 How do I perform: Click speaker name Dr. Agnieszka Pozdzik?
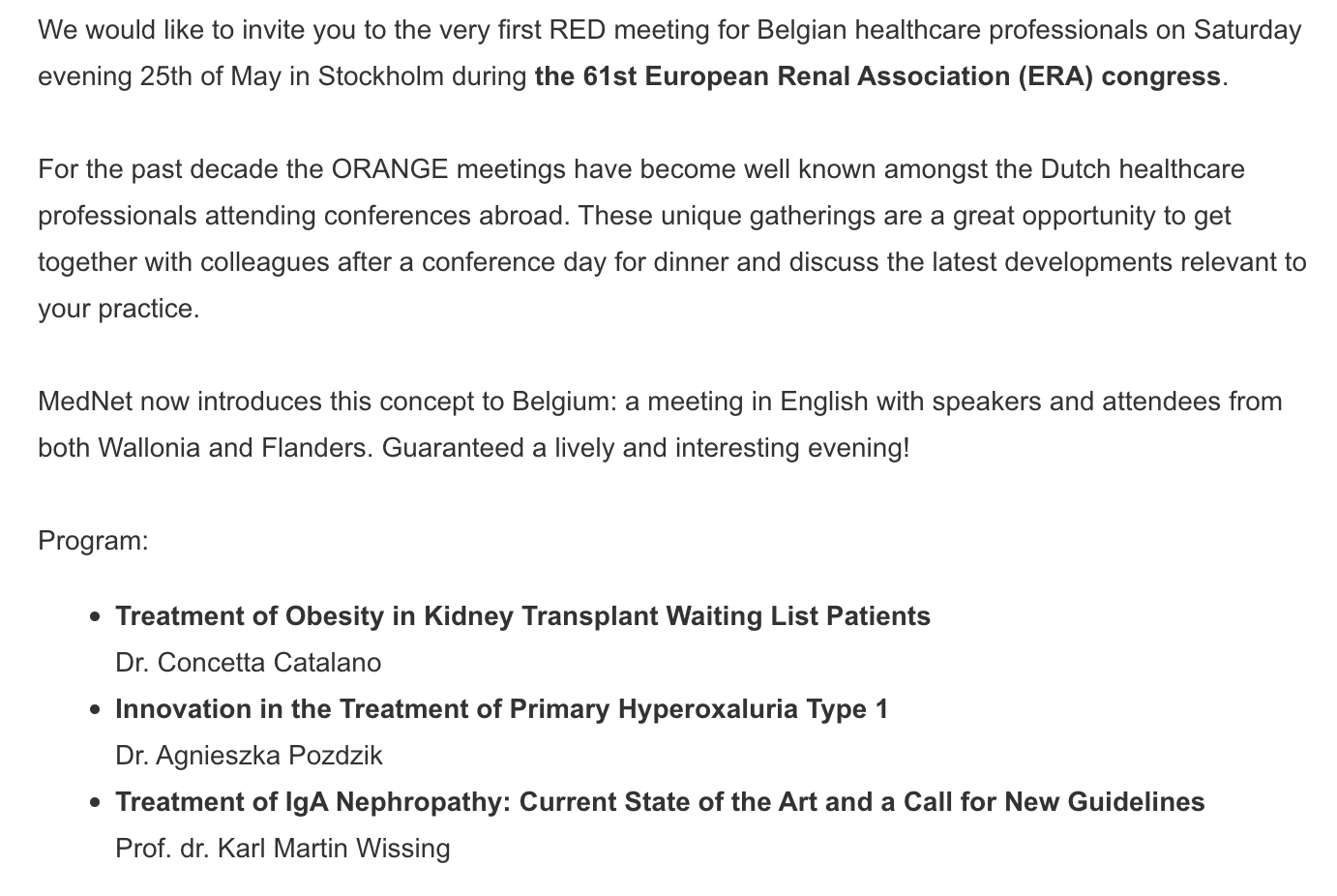pos(249,756)
